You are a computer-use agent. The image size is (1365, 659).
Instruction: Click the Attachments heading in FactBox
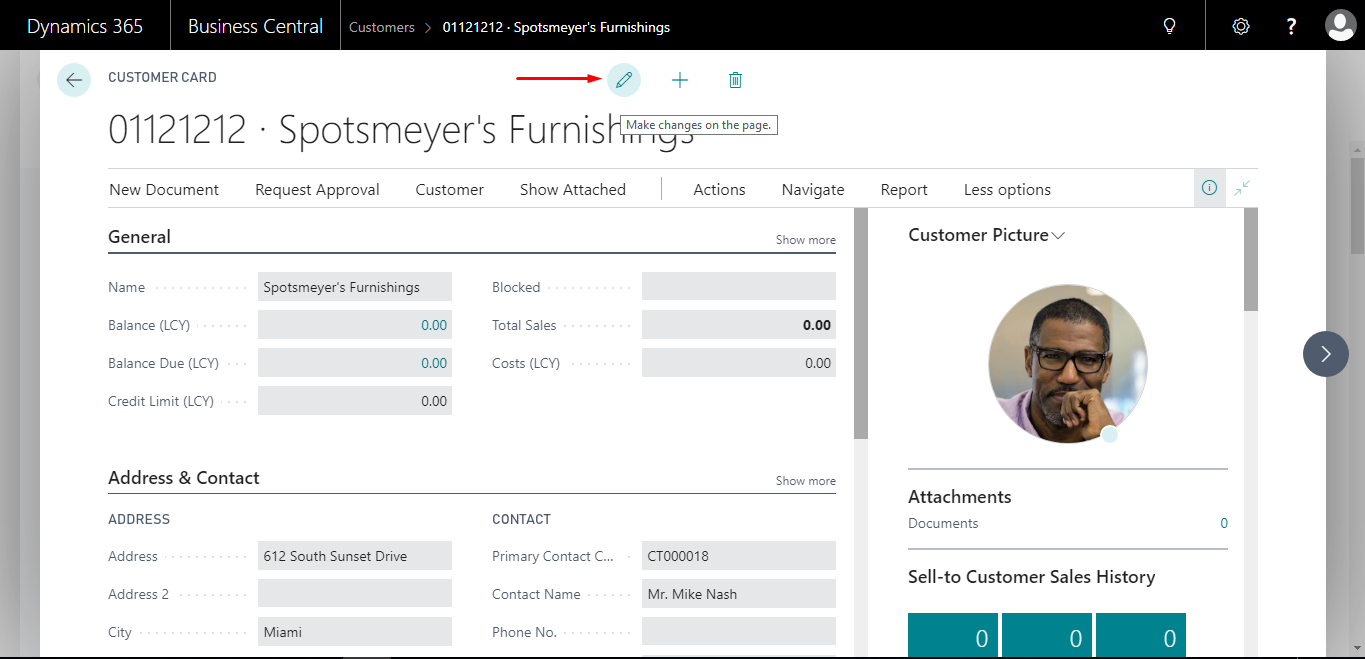[x=960, y=497]
